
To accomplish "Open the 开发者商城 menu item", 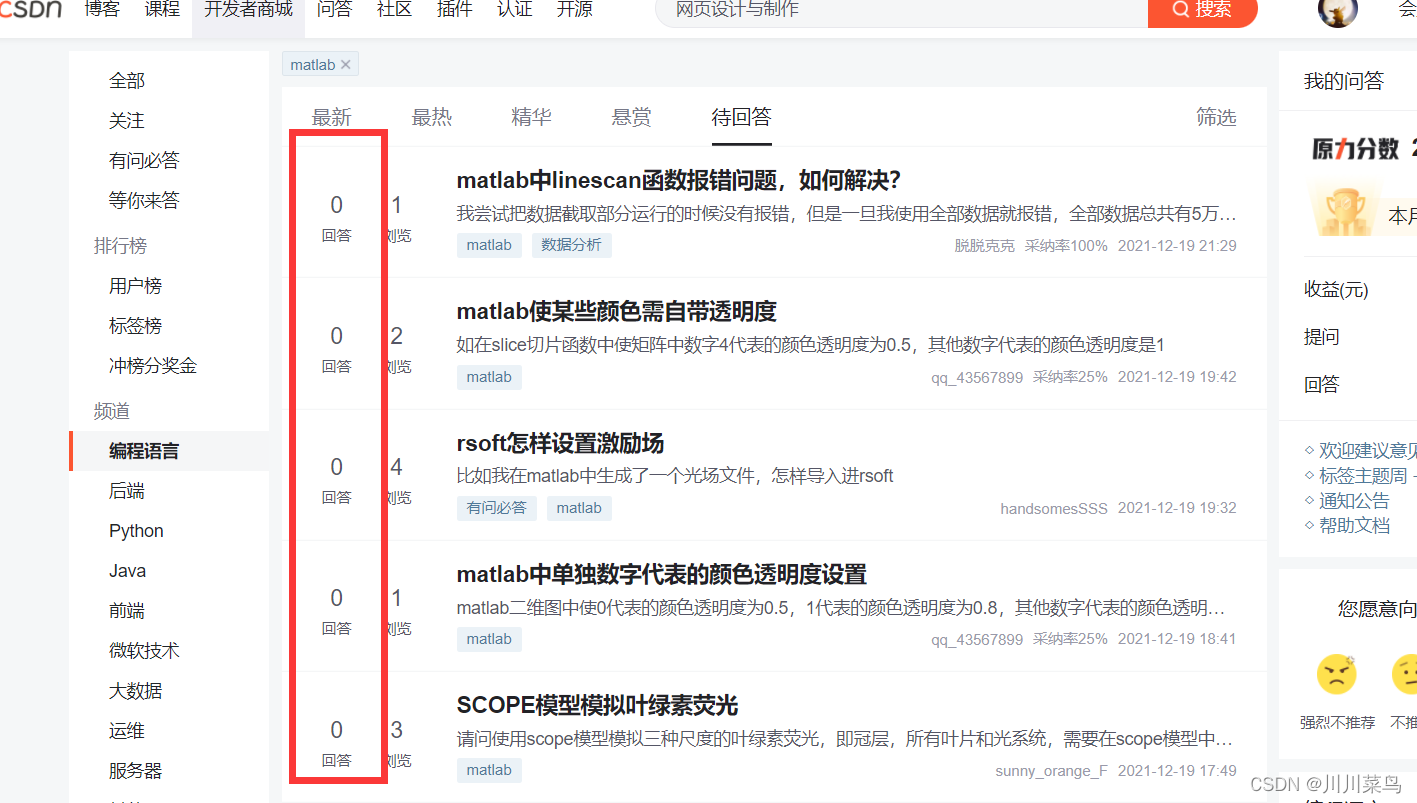I will tap(247, 9).
